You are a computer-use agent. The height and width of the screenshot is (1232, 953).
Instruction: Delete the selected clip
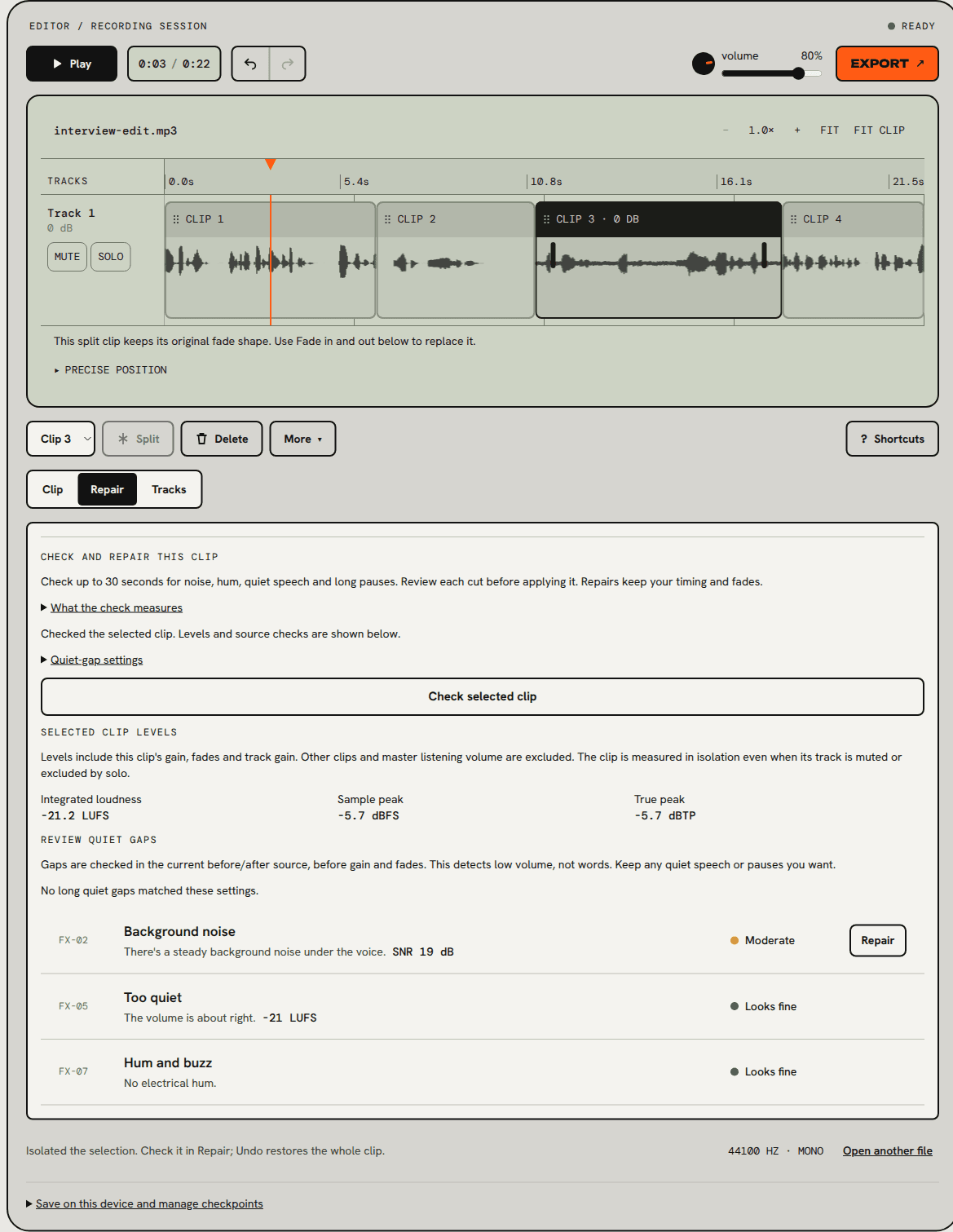coord(222,439)
